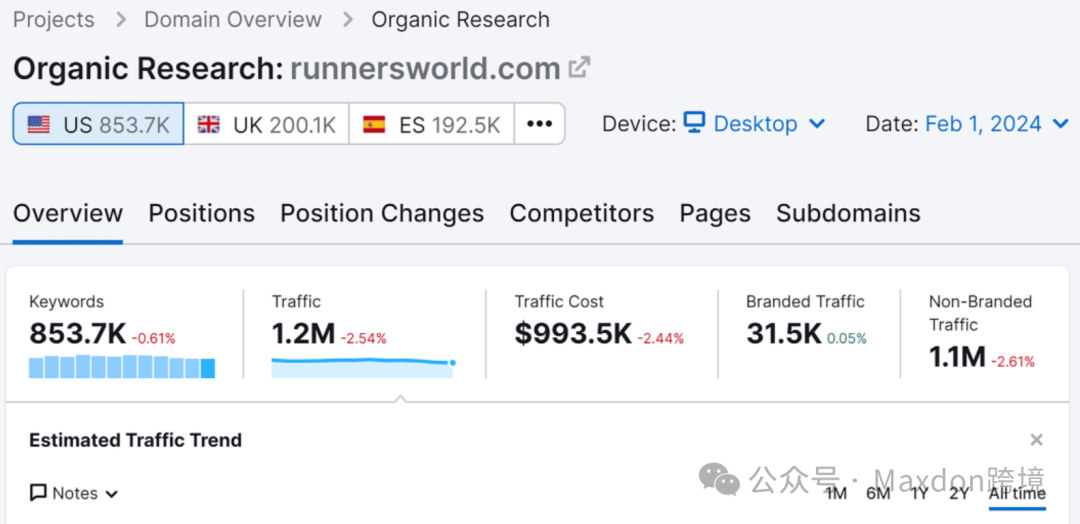The image size is (1080, 524).
Task: Click the desktop monitor icon
Action: tap(694, 123)
